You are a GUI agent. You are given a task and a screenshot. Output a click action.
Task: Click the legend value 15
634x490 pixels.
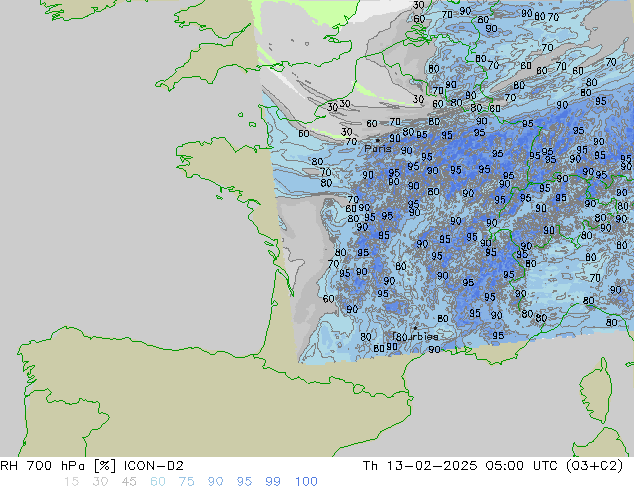71,482
